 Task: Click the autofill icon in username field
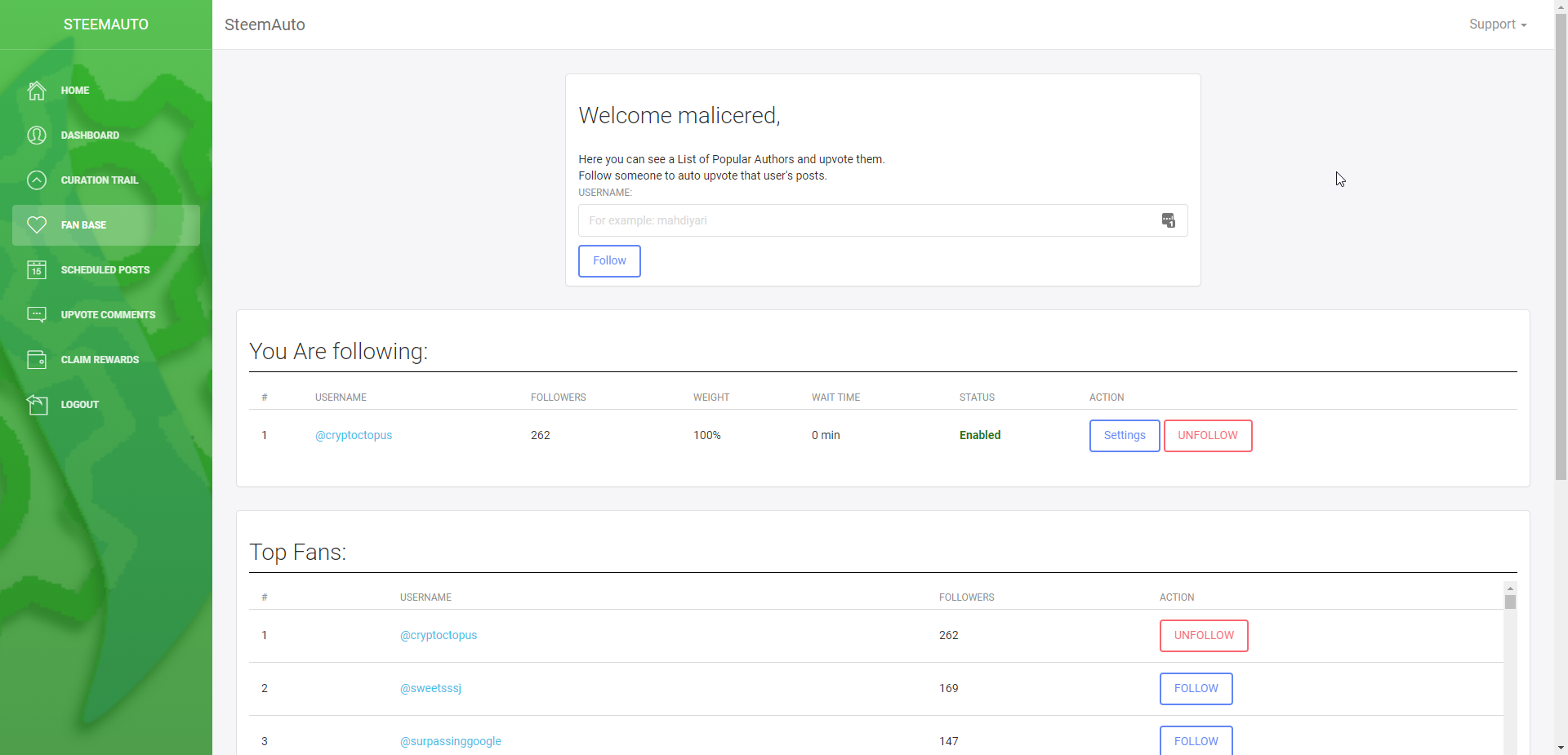point(1169,220)
